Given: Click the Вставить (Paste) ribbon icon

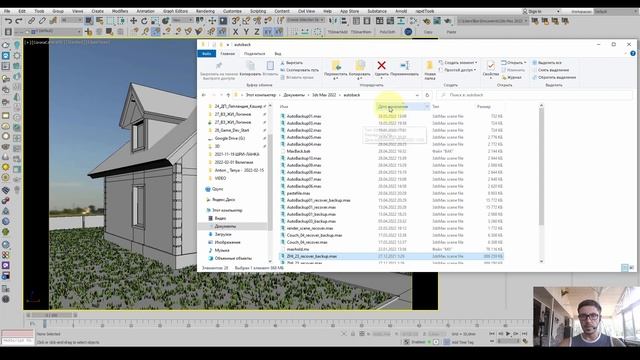Looking at the screenshot, I should pos(270,65).
